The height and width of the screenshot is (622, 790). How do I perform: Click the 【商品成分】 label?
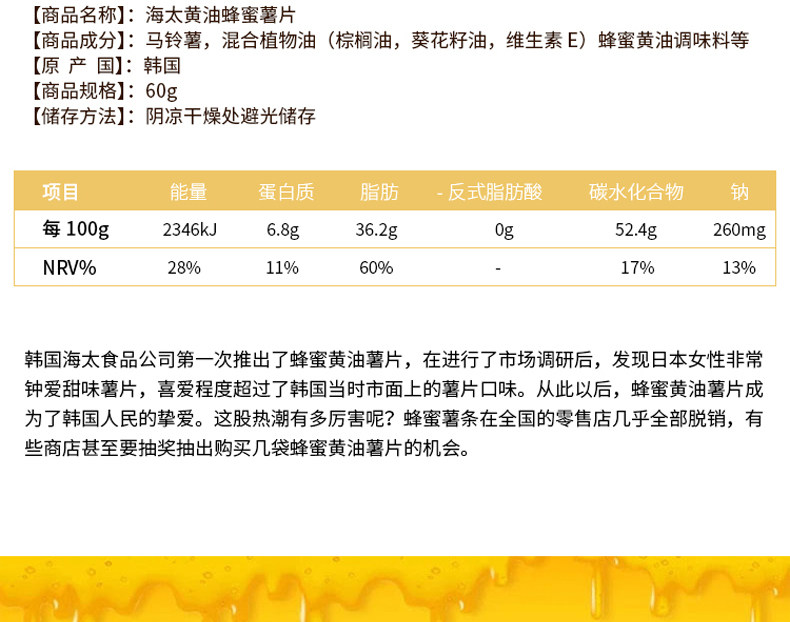(x=77, y=40)
